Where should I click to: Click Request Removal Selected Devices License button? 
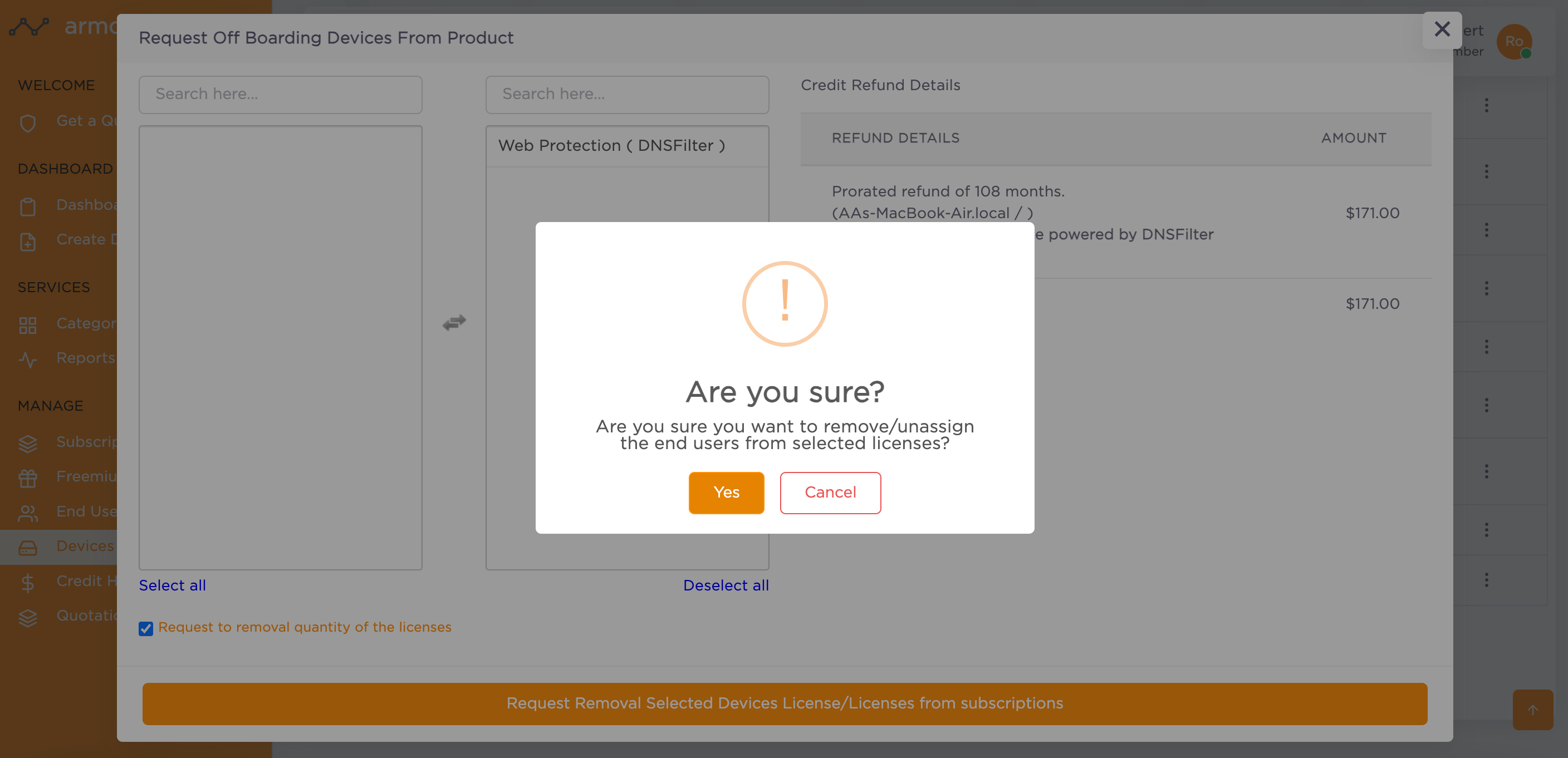pyautogui.click(x=785, y=703)
